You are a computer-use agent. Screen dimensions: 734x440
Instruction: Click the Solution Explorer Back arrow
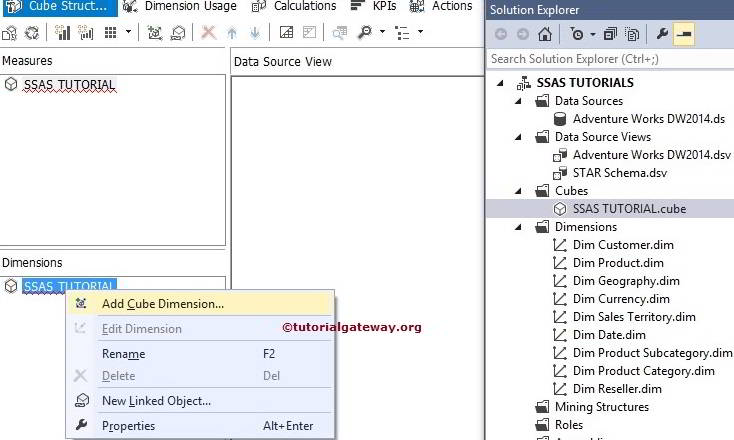click(x=501, y=34)
